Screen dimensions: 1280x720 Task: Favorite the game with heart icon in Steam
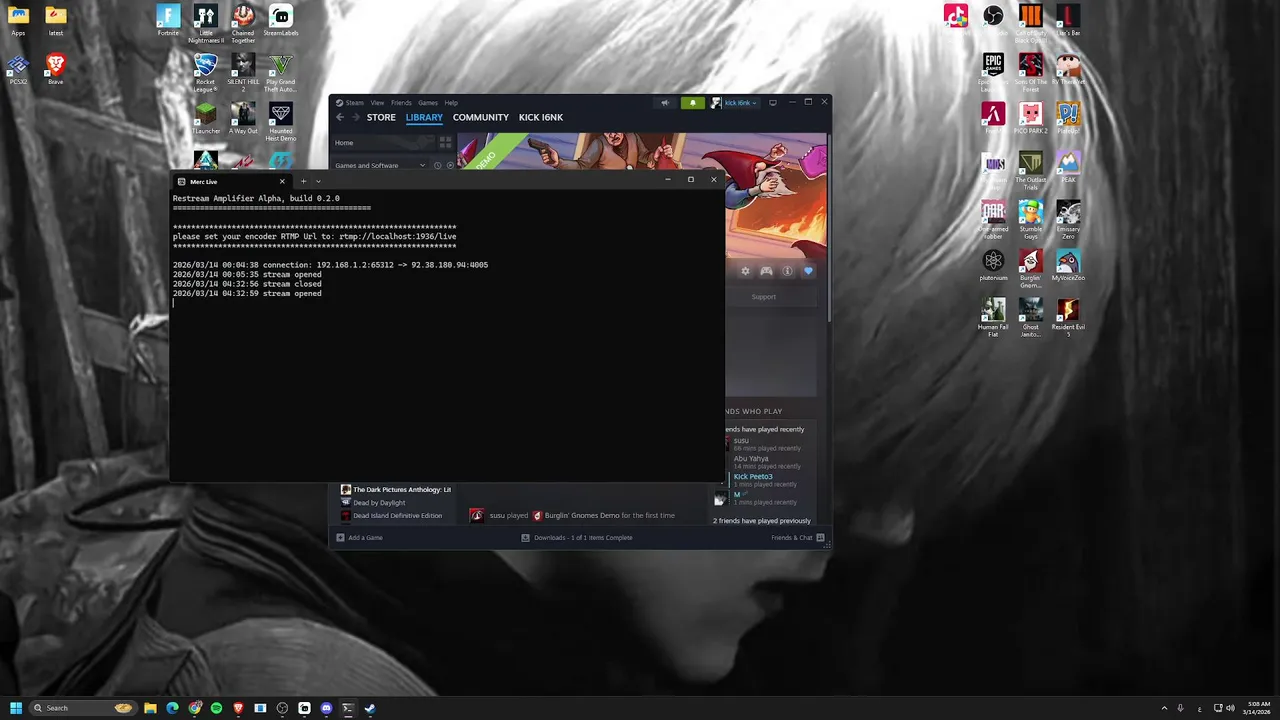(808, 271)
